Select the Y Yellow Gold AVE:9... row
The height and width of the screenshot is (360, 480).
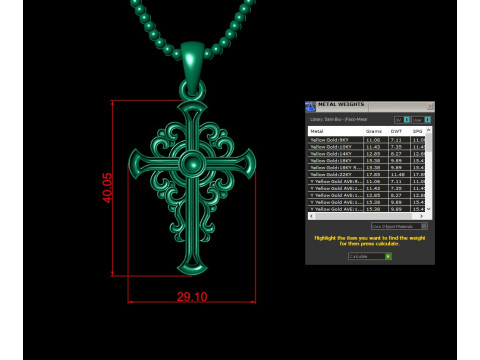(367, 181)
